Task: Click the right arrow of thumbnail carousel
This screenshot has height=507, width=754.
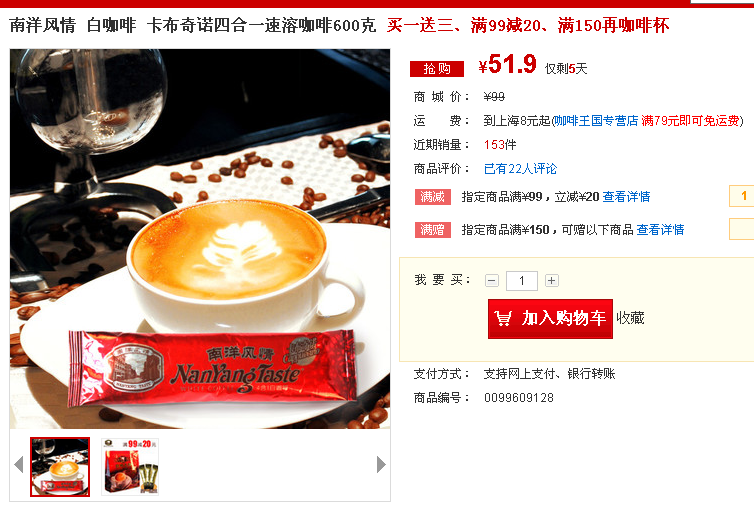Action: tap(381, 465)
